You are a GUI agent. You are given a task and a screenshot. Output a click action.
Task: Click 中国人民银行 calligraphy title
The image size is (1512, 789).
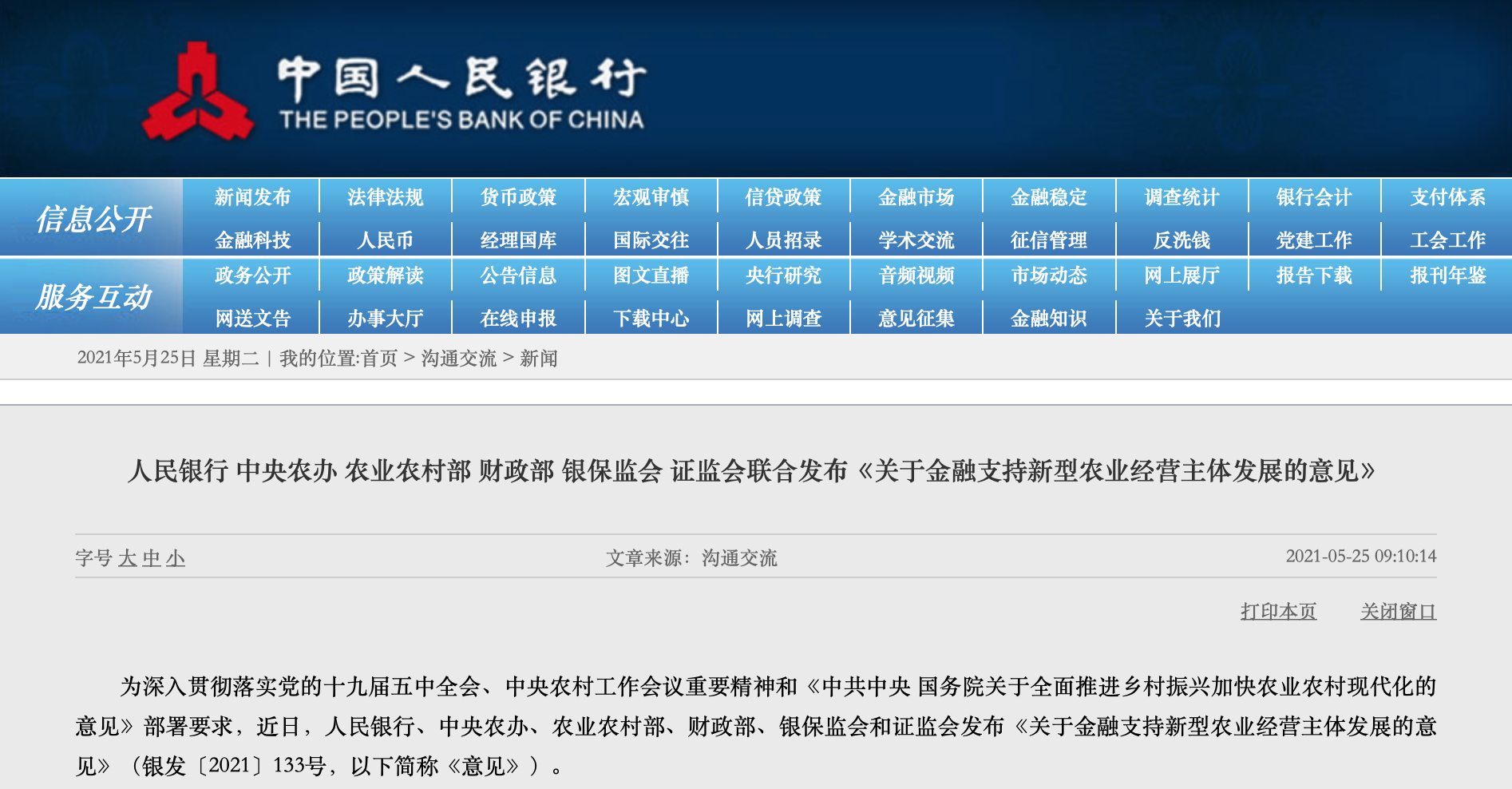pos(461,78)
